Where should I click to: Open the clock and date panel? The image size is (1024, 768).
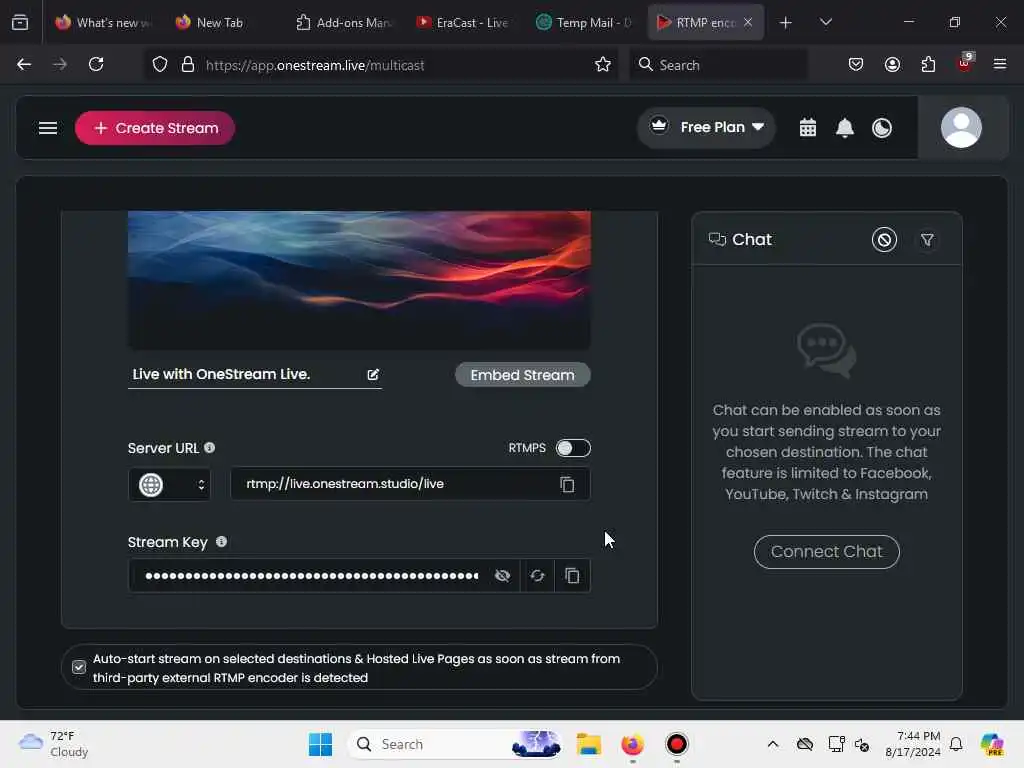pyautogui.click(x=912, y=744)
